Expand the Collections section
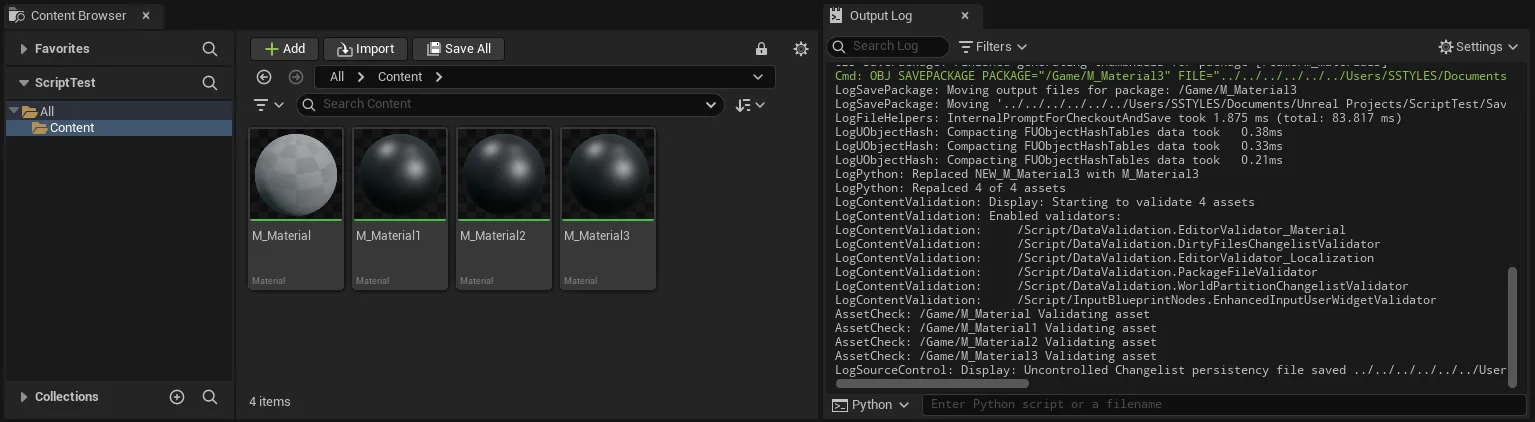The width and height of the screenshot is (1535, 422). tap(24, 397)
